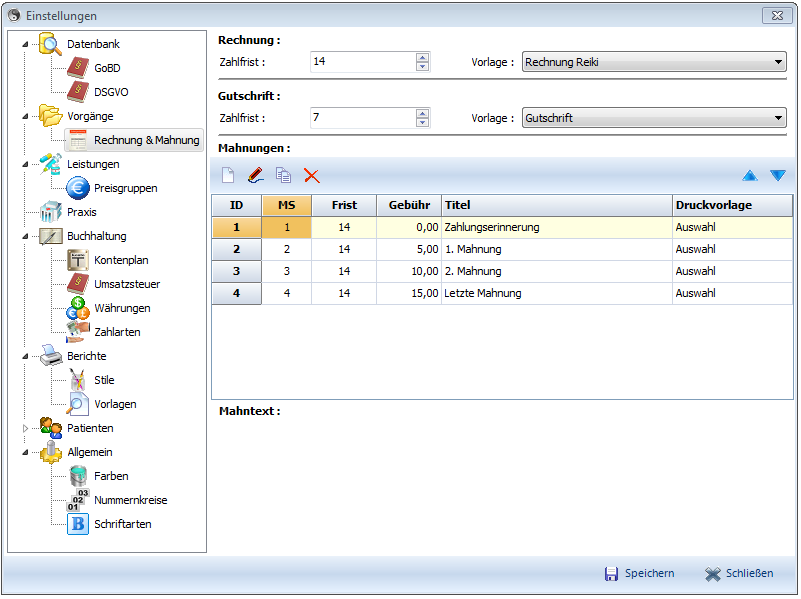Click the Schließen button
Screen dimensions: 801x599
pos(739,574)
